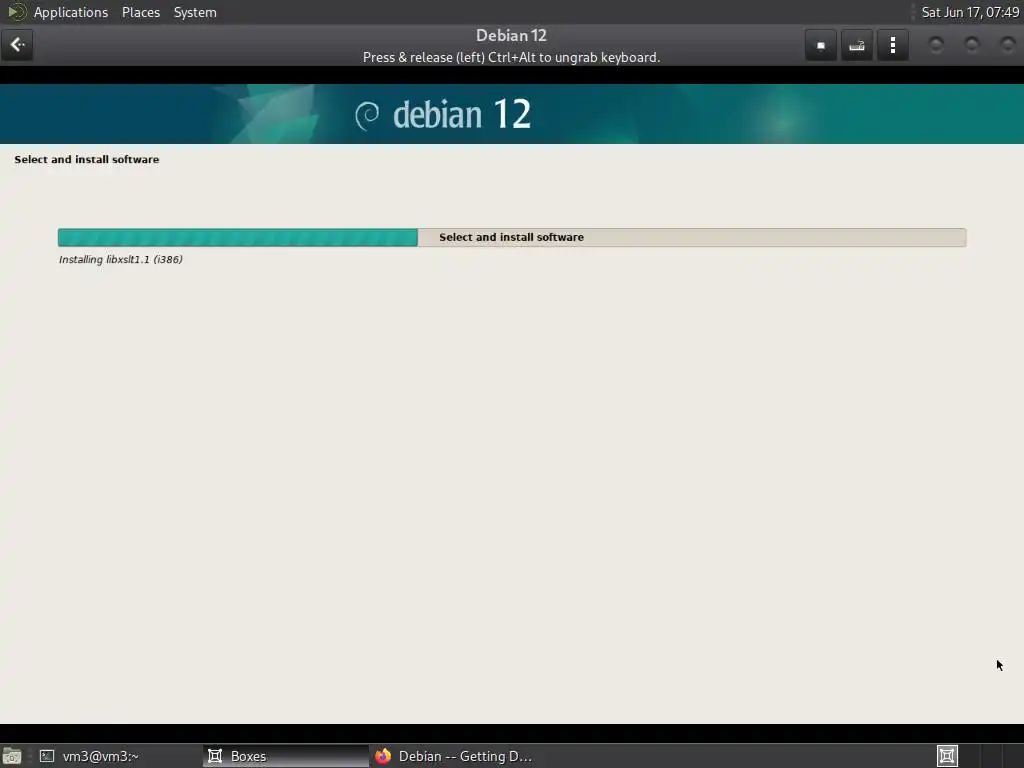
Task: Click the 'Select and install software' heading
Action: pyautogui.click(x=87, y=159)
